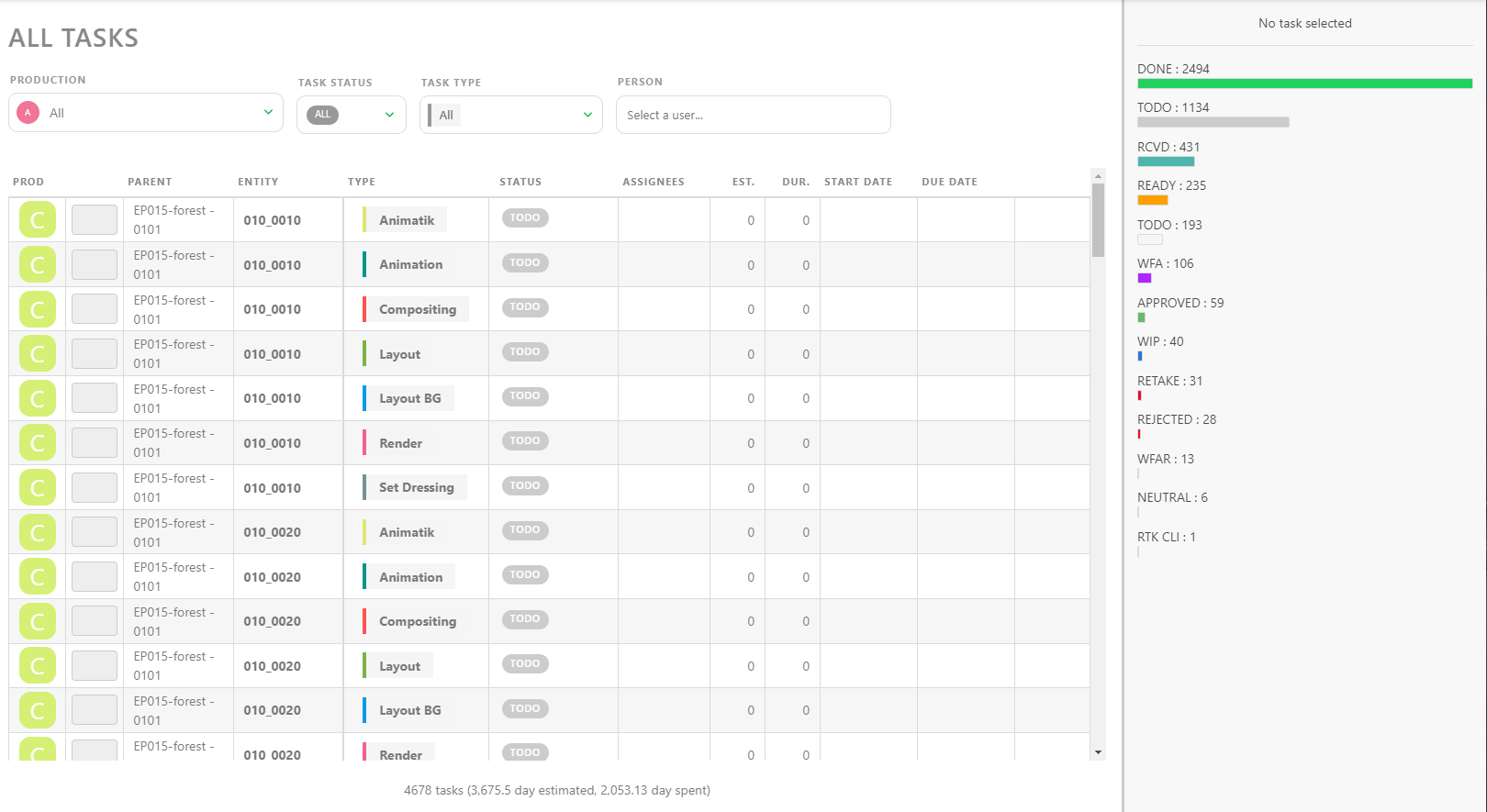Select Set Dressing task type for 010_0010
This screenshot has width=1487, height=812.
click(415, 487)
